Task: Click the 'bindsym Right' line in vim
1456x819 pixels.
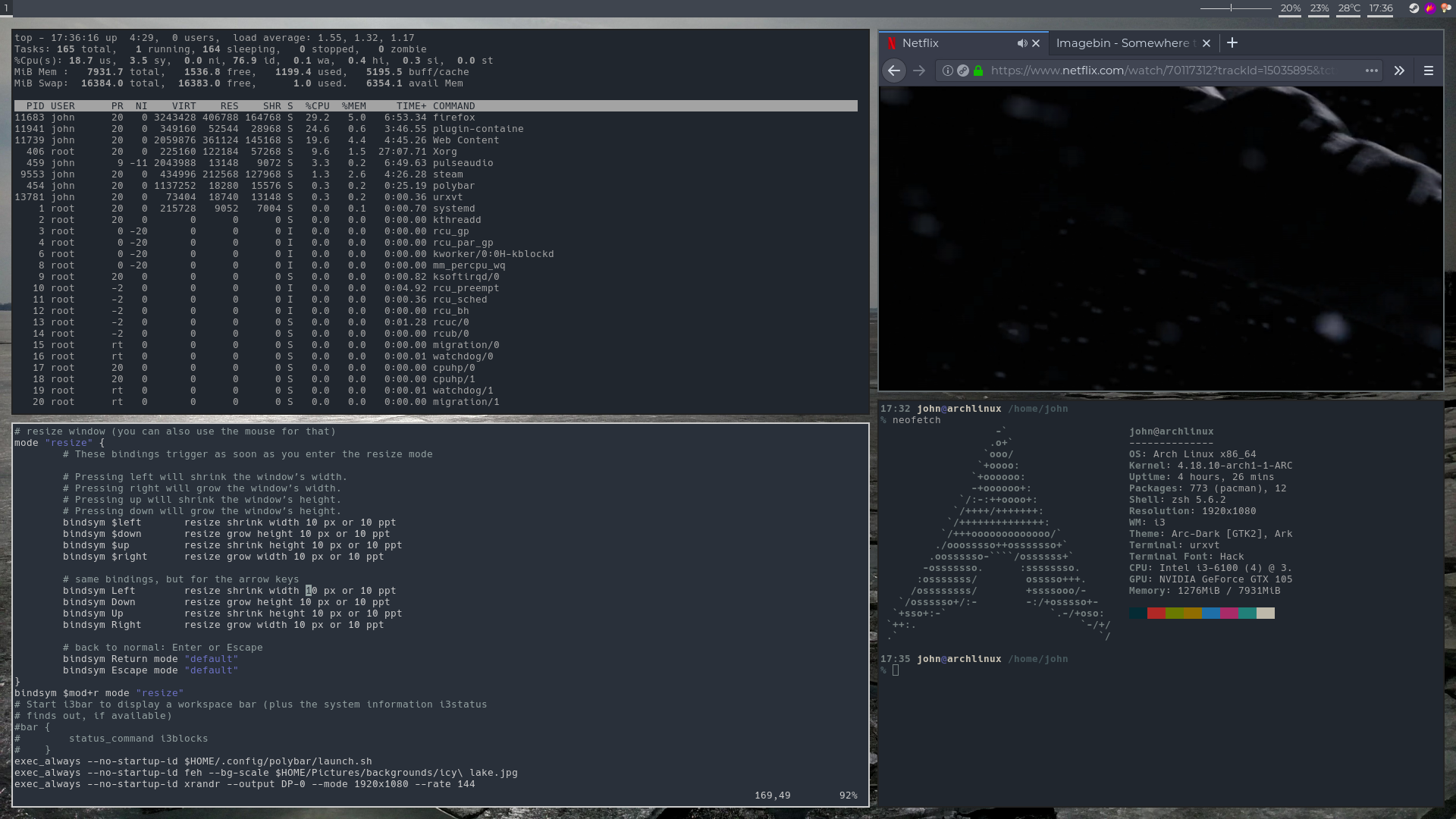Action: 224,625
